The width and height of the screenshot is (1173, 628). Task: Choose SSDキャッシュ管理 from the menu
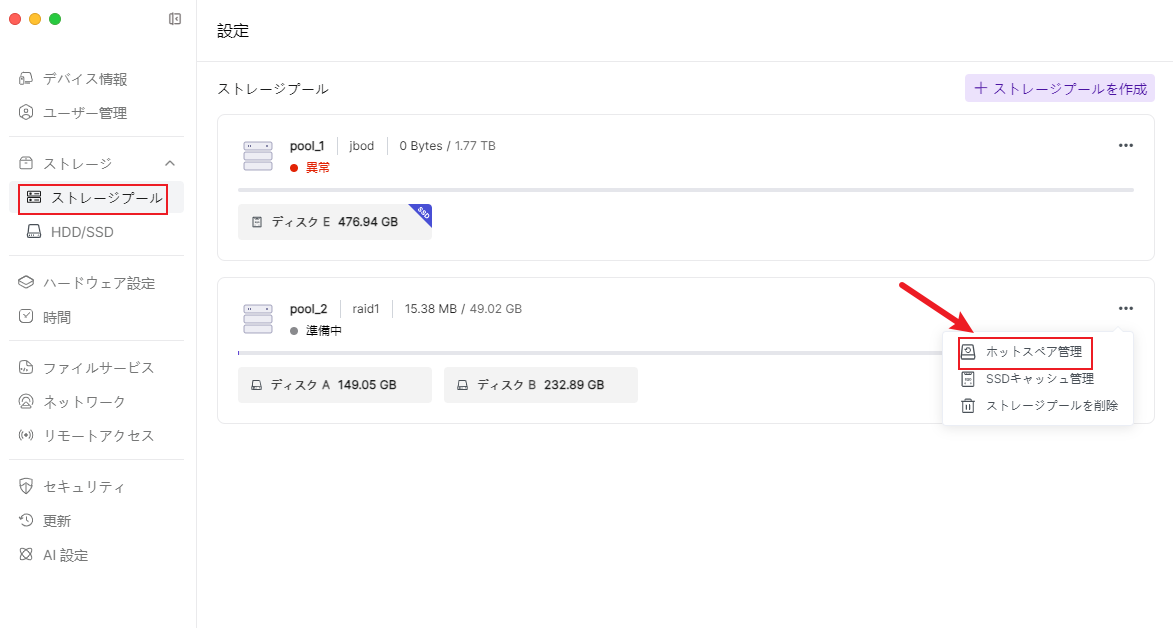point(1039,379)
